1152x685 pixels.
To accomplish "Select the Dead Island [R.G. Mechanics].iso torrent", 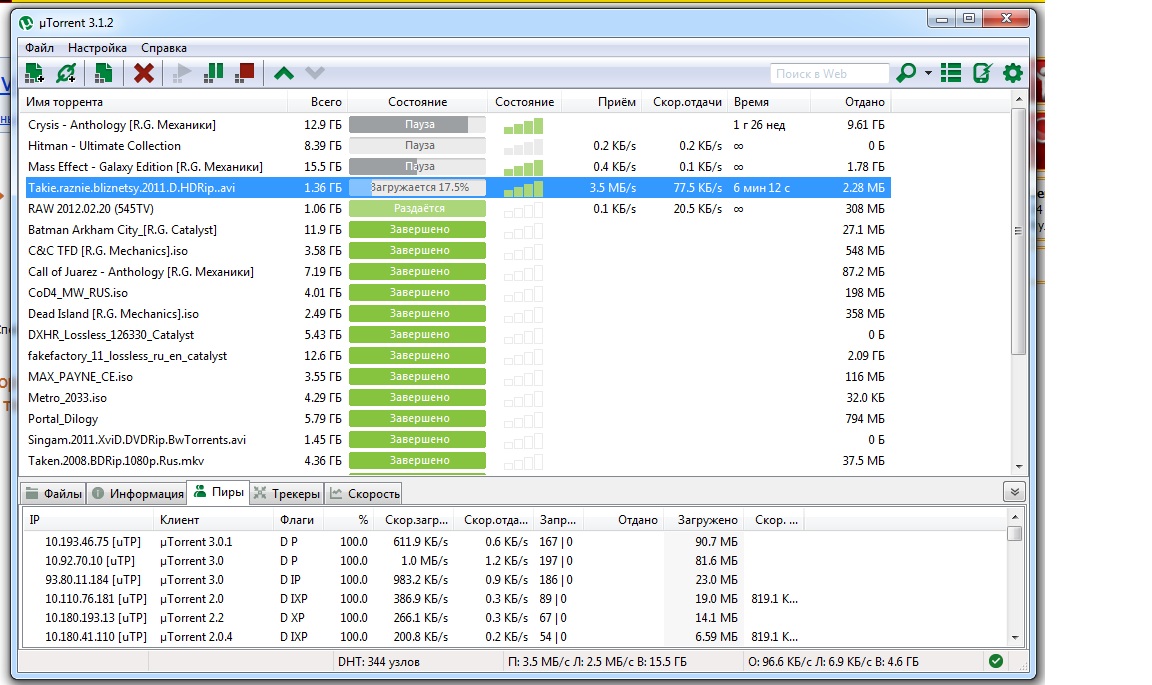I will (458, 314).
